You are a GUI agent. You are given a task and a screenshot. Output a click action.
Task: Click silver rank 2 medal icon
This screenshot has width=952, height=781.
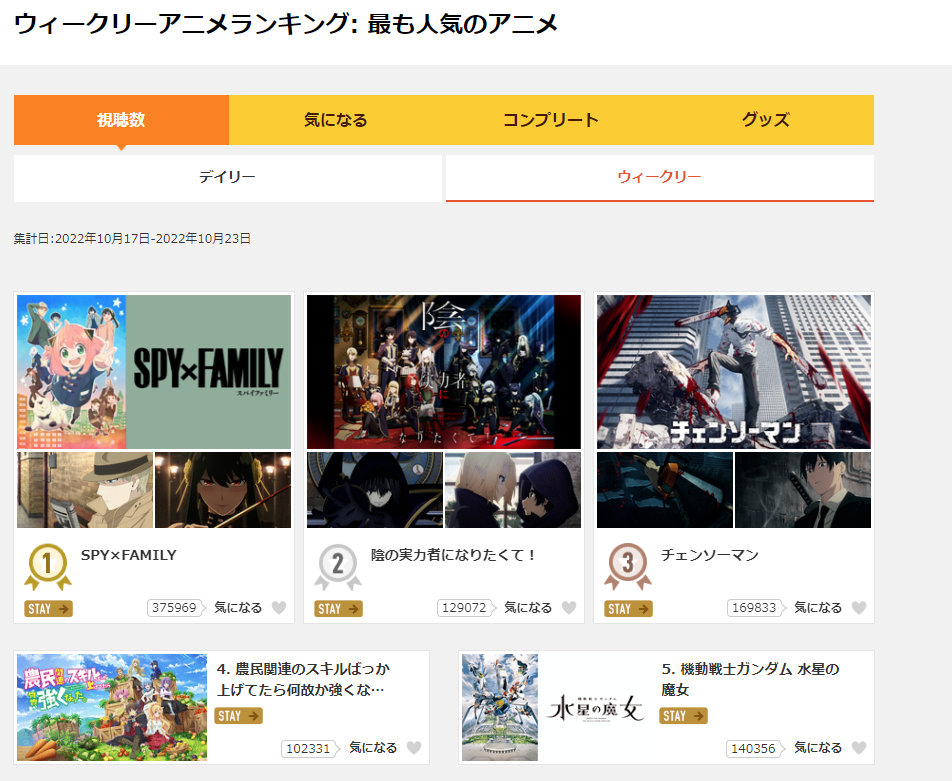pos(338,567)
